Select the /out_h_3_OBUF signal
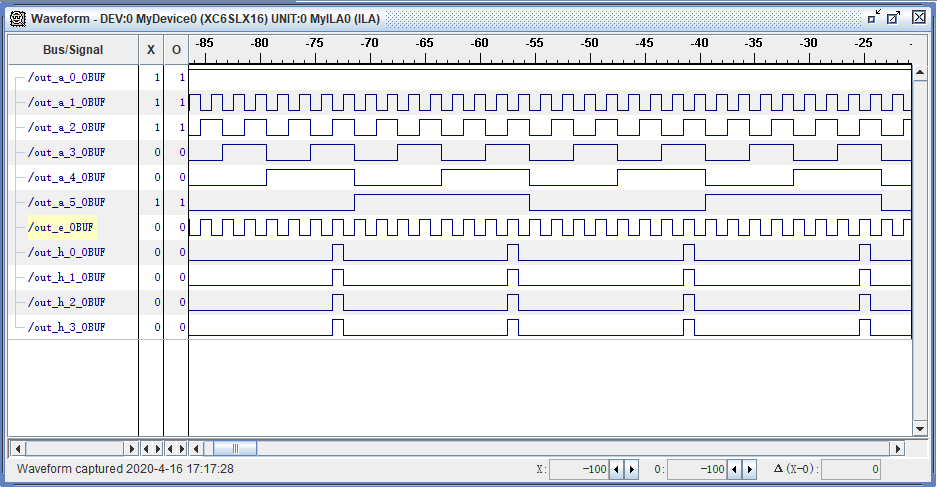Viewport: 937px width, 487px height. (x=66, y=327)
